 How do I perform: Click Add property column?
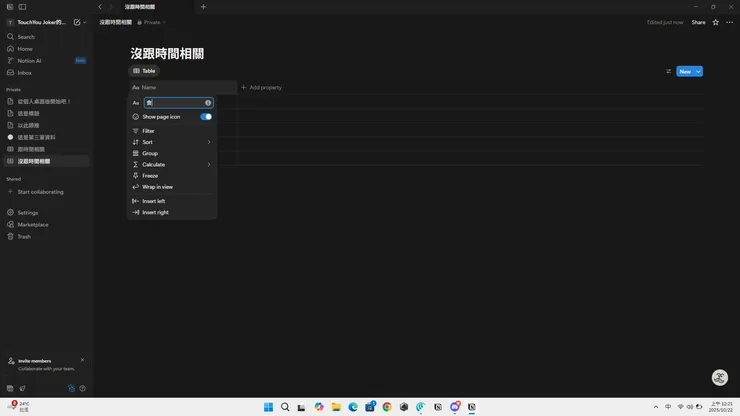click(261, 87)
